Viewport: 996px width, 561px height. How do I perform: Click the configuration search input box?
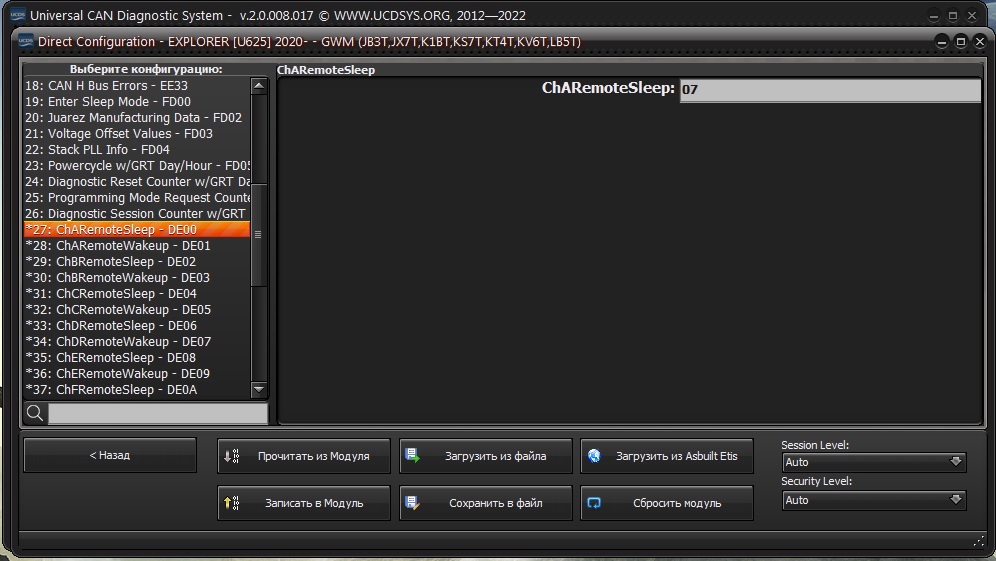pos(157,413)
